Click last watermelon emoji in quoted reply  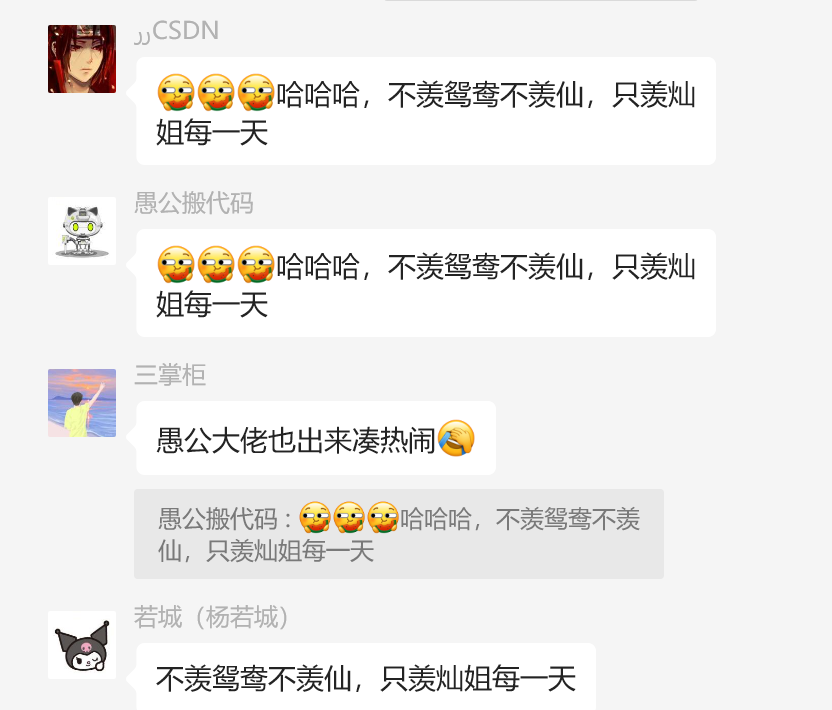383,517
